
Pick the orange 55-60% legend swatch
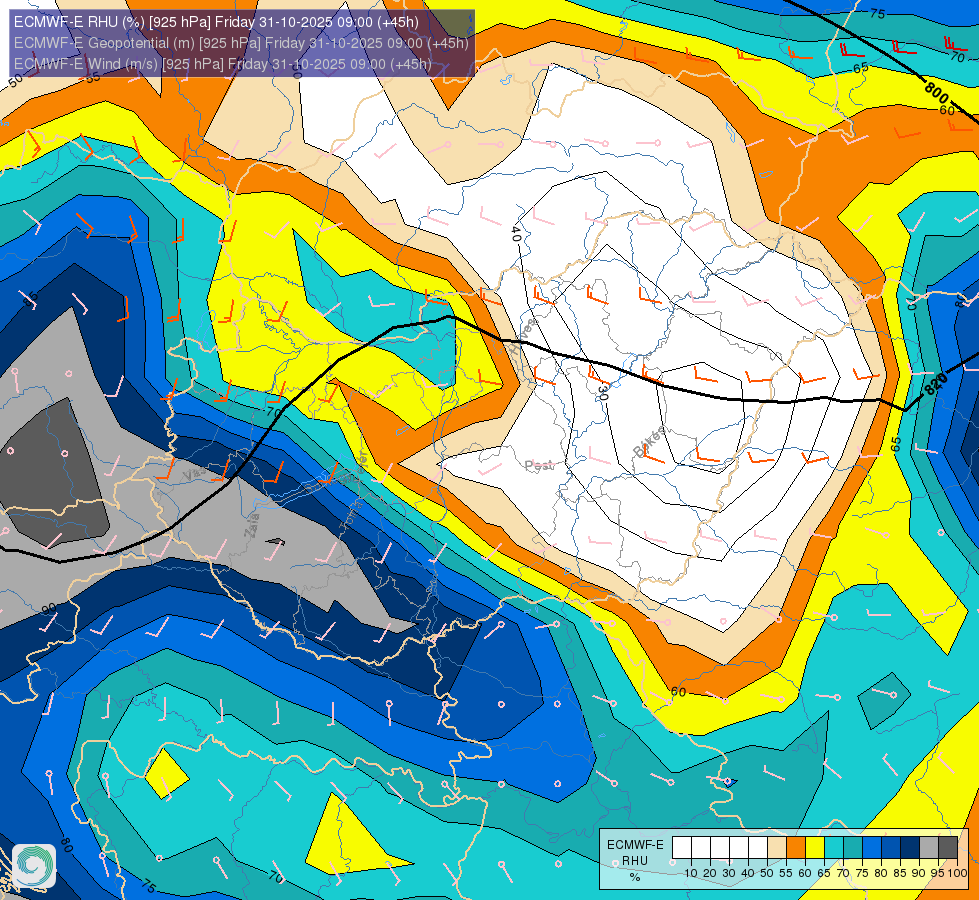[796, 848]
